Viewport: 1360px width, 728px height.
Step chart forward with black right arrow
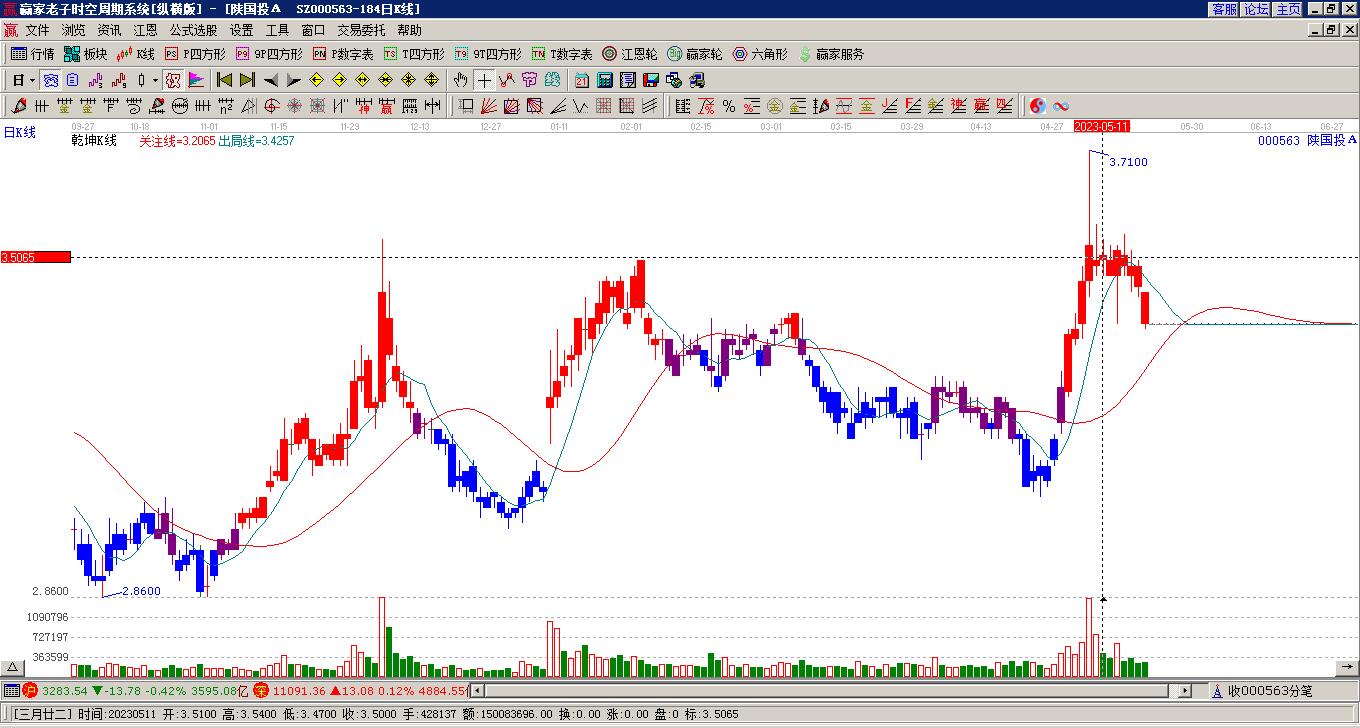293,80
